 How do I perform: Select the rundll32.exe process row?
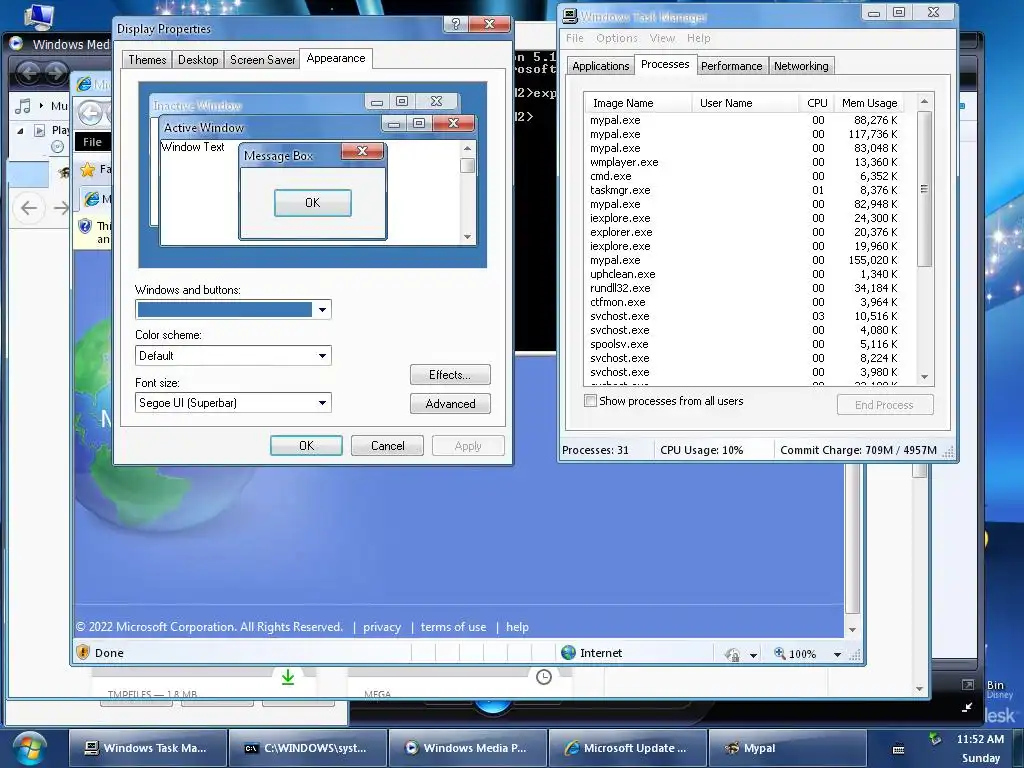tap(744, 288)
